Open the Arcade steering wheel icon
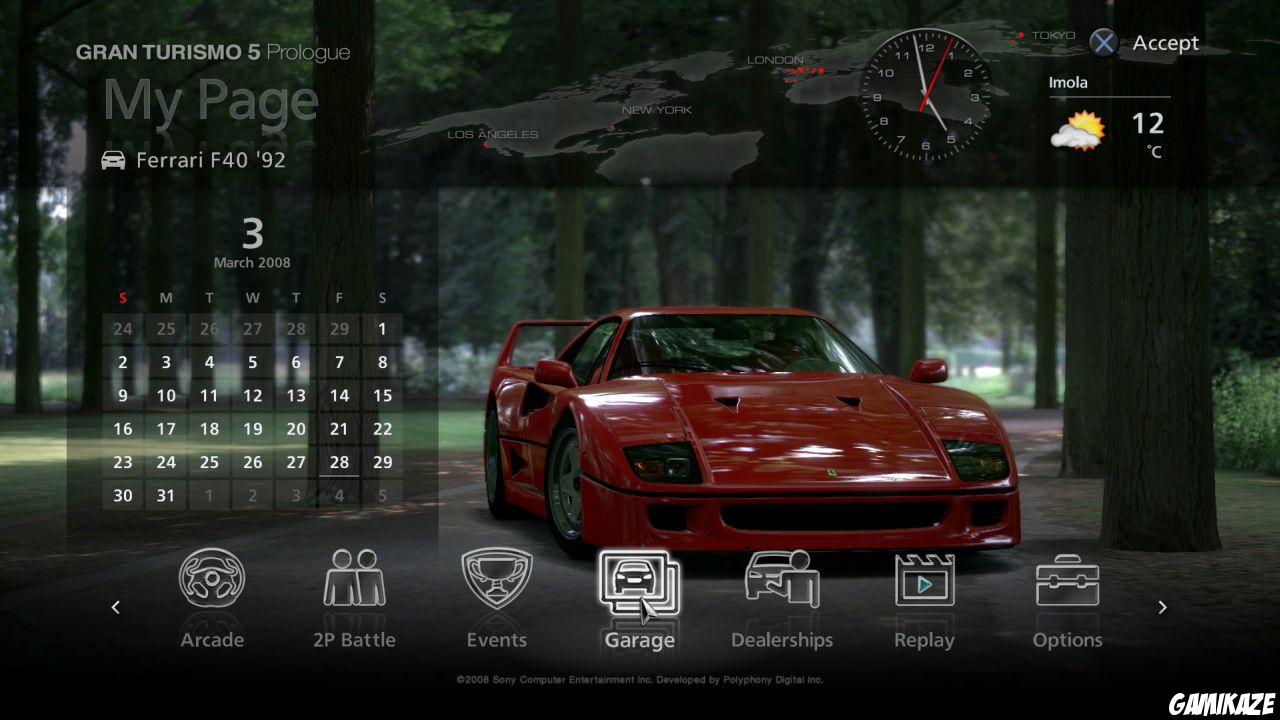 click(x=212, y=579)
